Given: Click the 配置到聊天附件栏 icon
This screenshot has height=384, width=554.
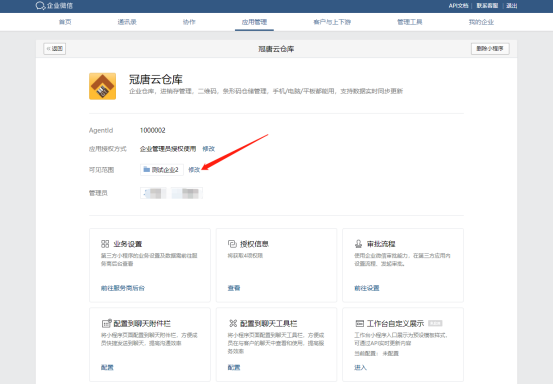Looking at the screenshot, I should (106, 323).
